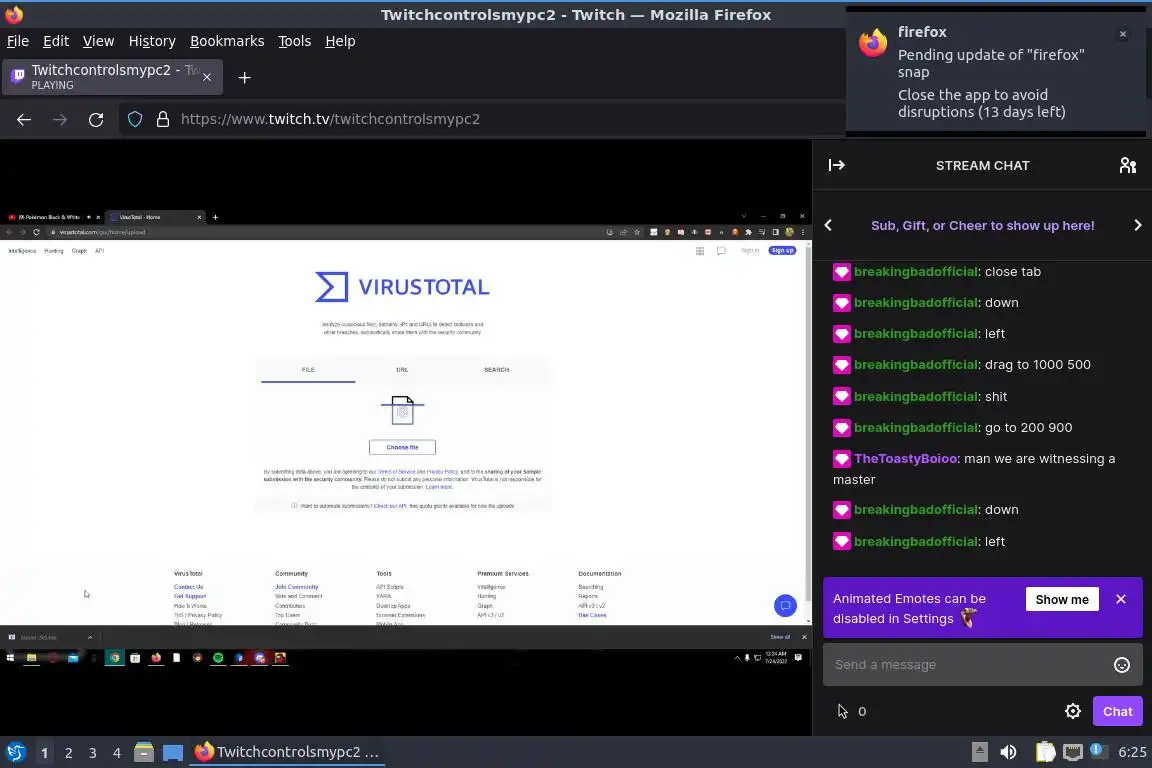Viewport: 1152px width, 768px height.
Task: Click Show me on emotes banner
Action: [x=1062, y=600]
